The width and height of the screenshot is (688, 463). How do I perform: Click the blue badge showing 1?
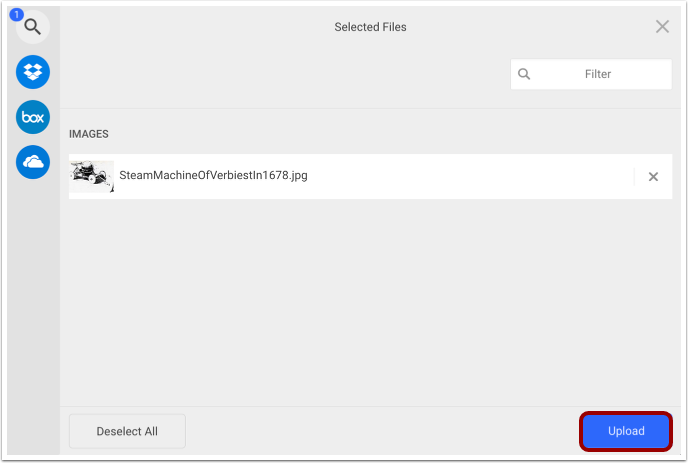[x=17, y=14]
